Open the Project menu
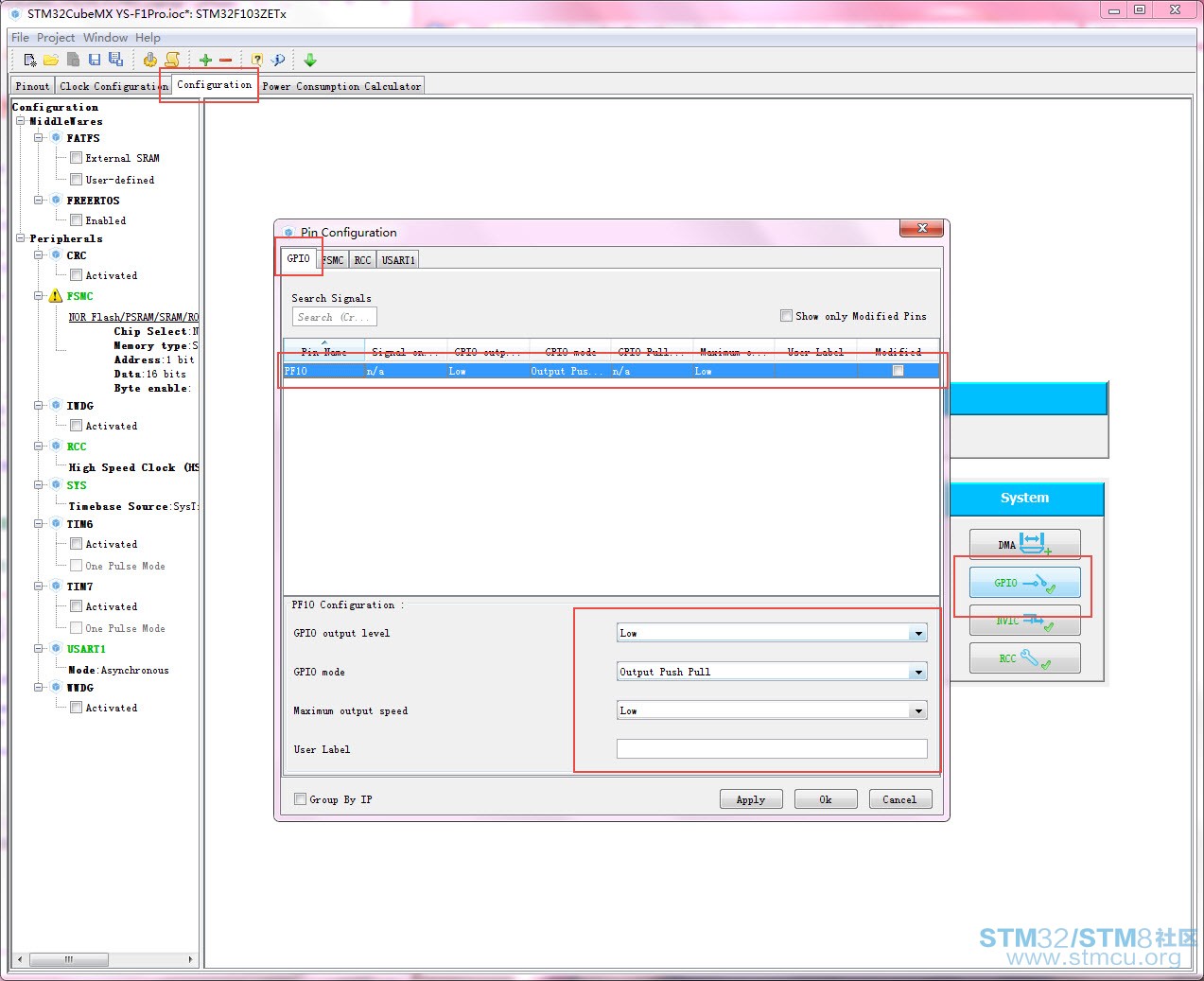This screenshot has height=981, width=1204. coord(56,38)
